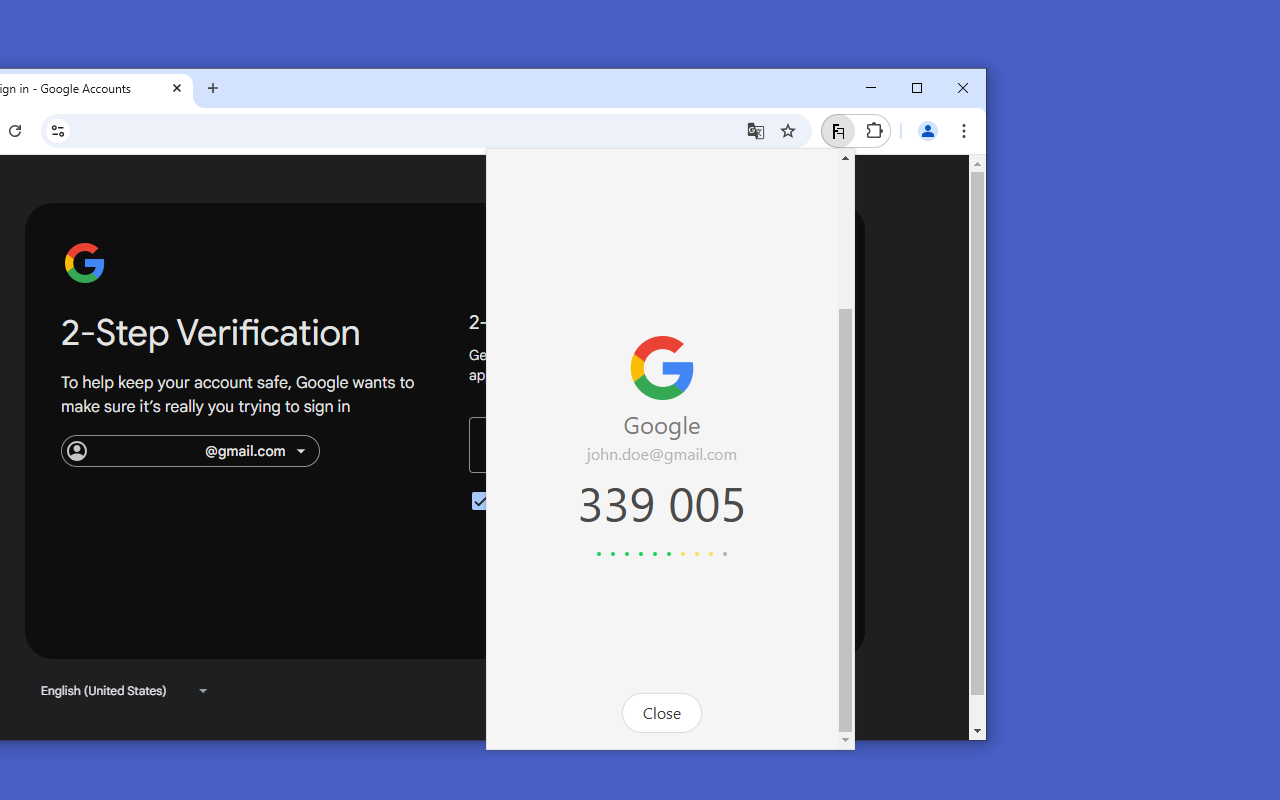Close the Chrome window
The image size is (1280, 800).
tap(963, 88)
